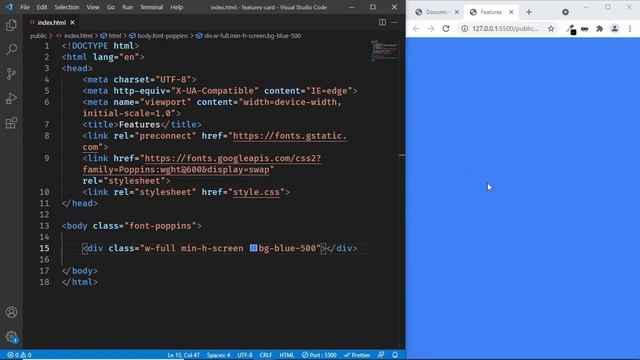Open the browser profile avatar
Viewport: 640px width, 360px height.
click(615, 29)
